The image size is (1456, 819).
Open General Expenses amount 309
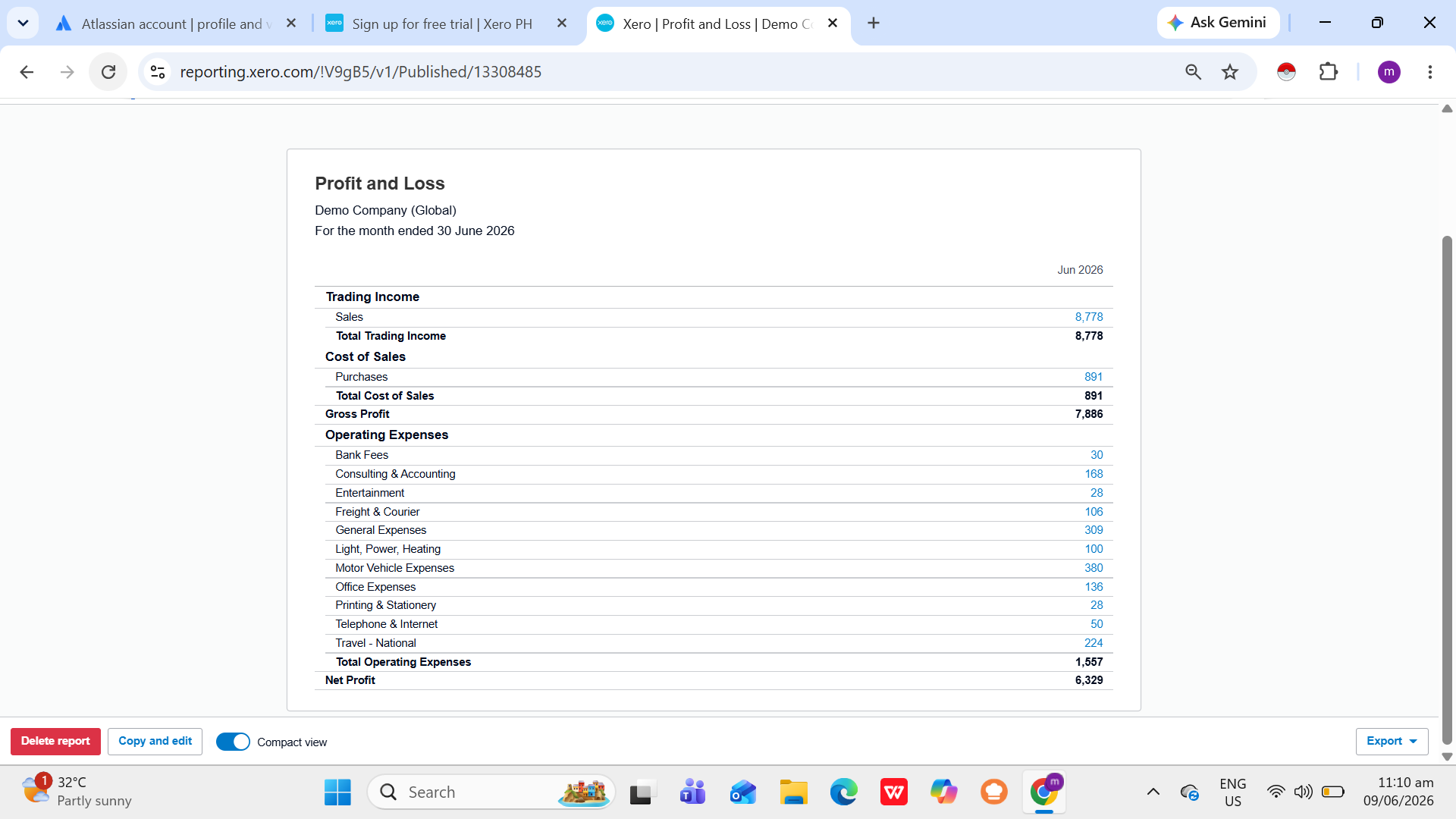[x=1094, y=530]
